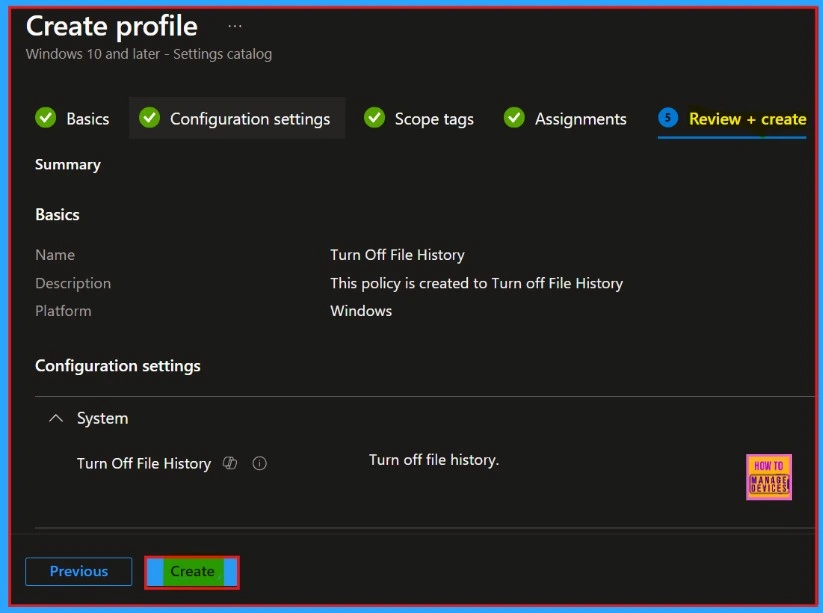Click the Basics section heading
This screenshot has height=613, width=823.
point(57,215)
